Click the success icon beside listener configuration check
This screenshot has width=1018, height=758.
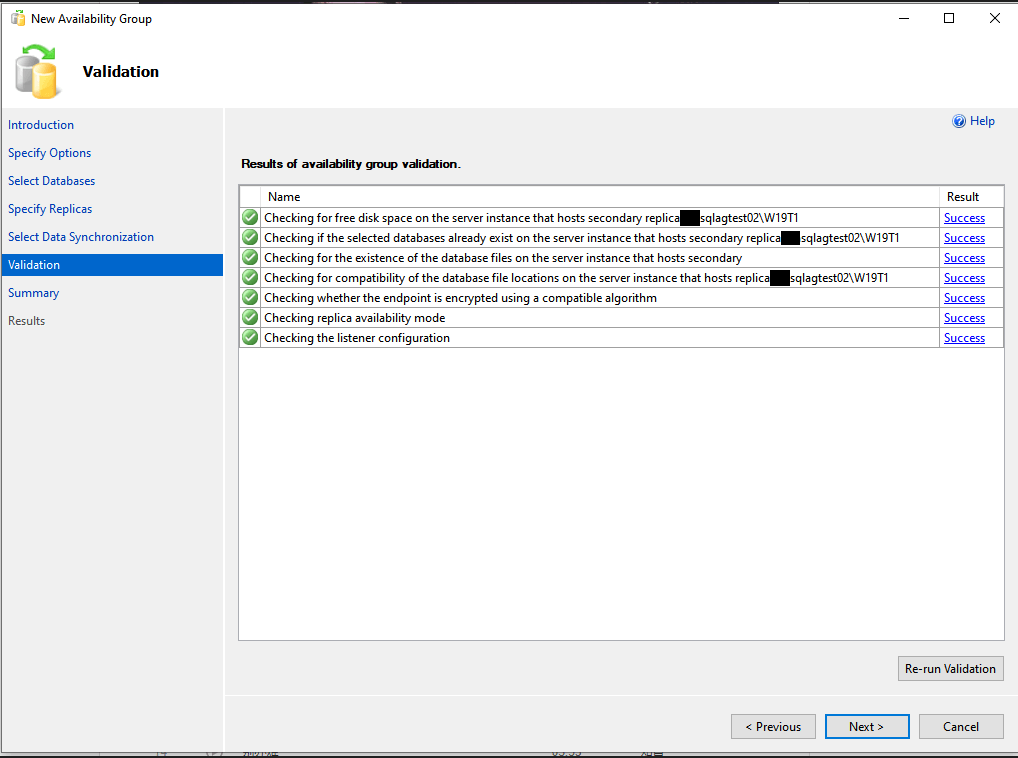[x=250, y=338]
